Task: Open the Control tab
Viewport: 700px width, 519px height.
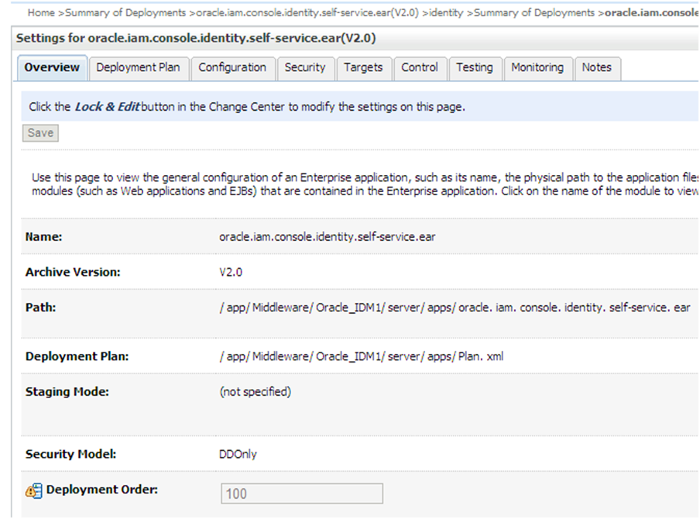Action: pyautogui.click(x=420, y=67)
